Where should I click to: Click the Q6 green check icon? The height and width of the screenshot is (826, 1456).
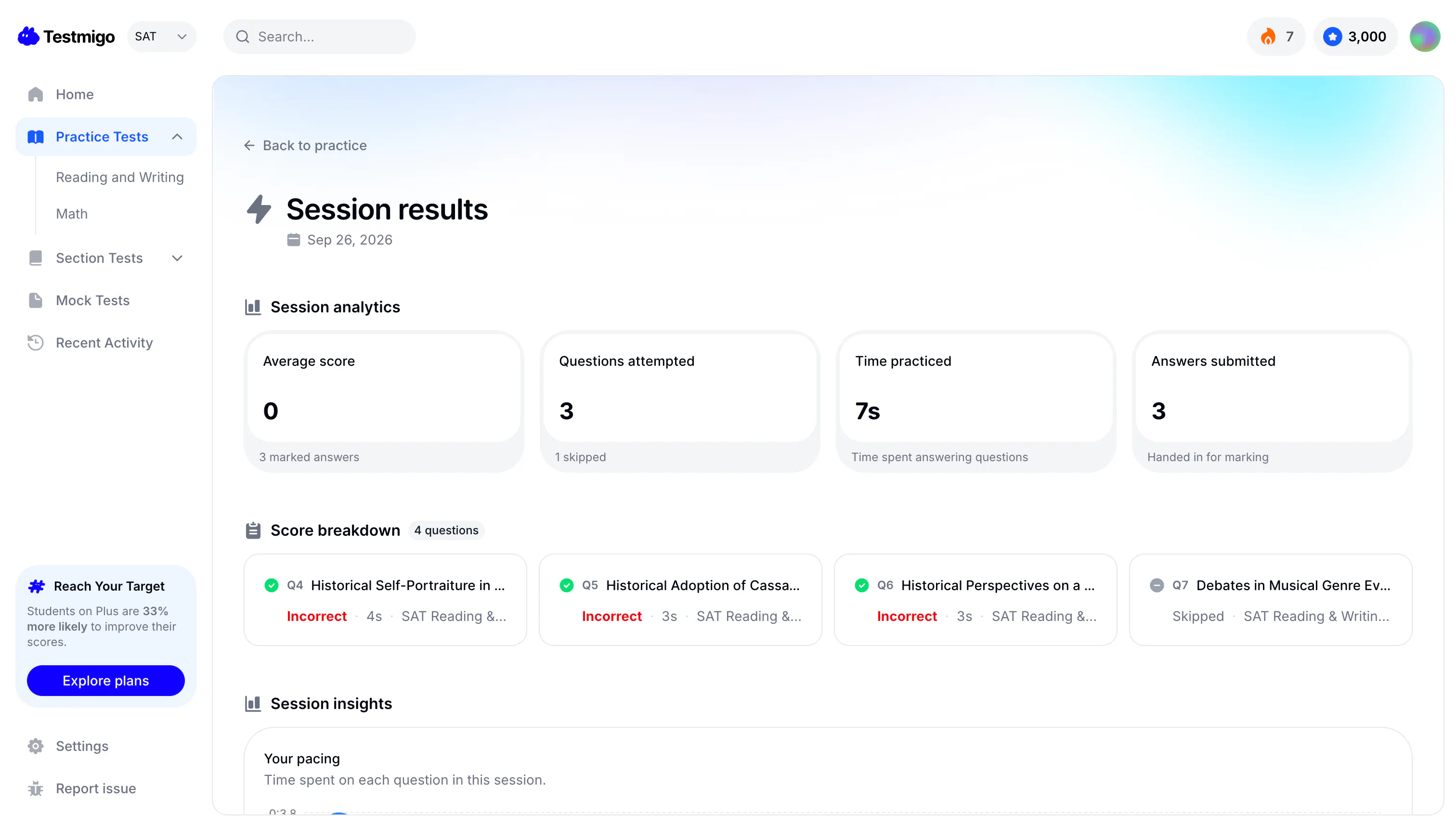pyautogui.click(x=861, y=585)
